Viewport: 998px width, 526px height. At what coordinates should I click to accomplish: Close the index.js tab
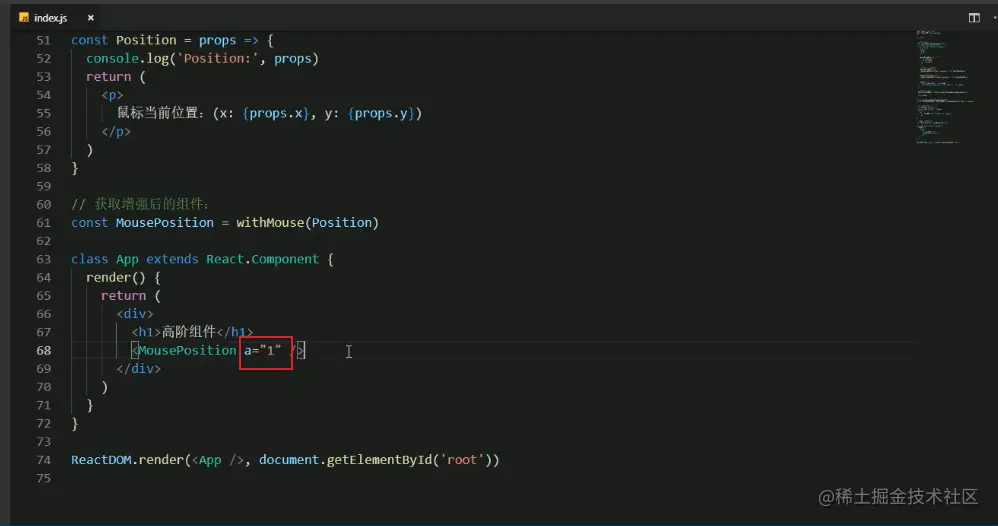(90, 18)
